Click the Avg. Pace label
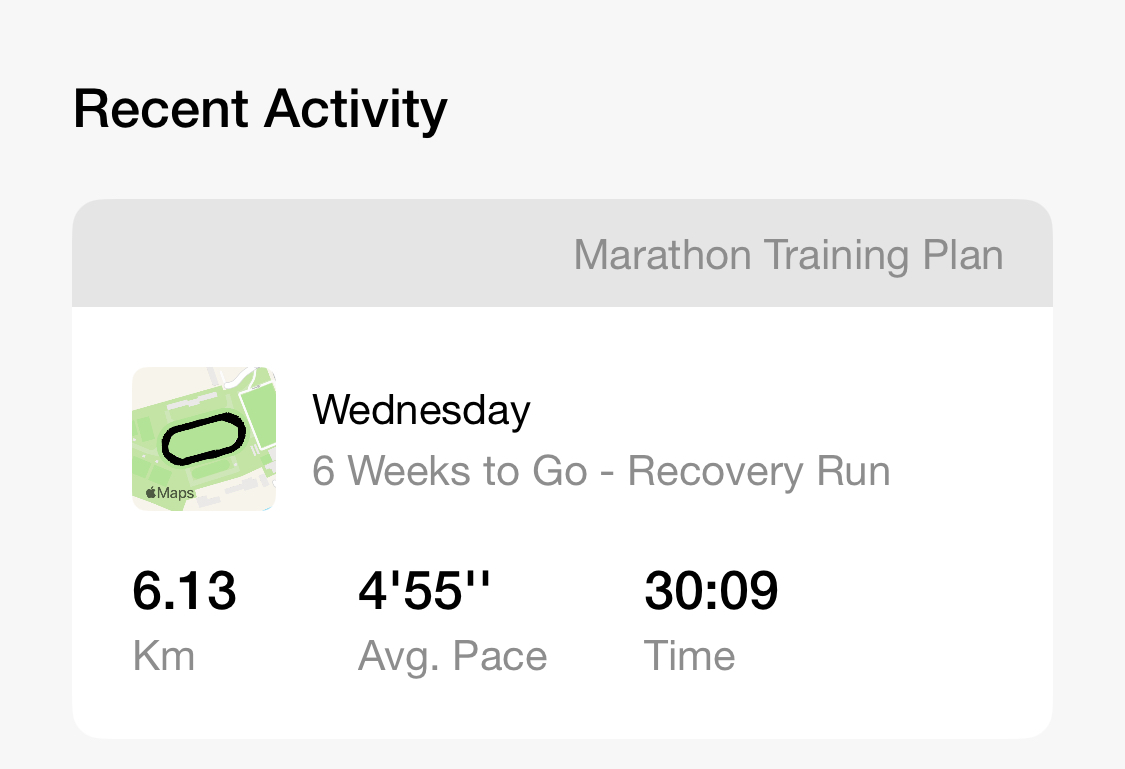 [x=452, y=657]
